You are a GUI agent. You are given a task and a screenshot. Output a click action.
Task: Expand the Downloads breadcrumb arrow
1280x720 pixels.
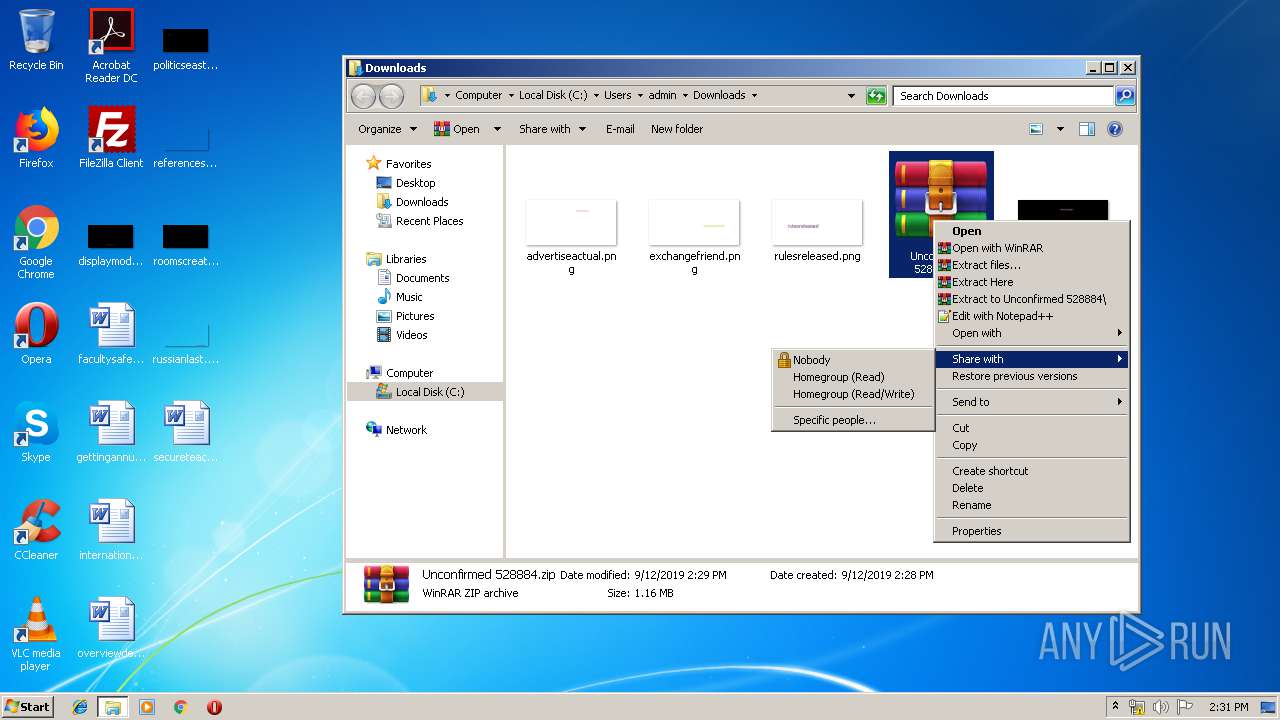754,96
